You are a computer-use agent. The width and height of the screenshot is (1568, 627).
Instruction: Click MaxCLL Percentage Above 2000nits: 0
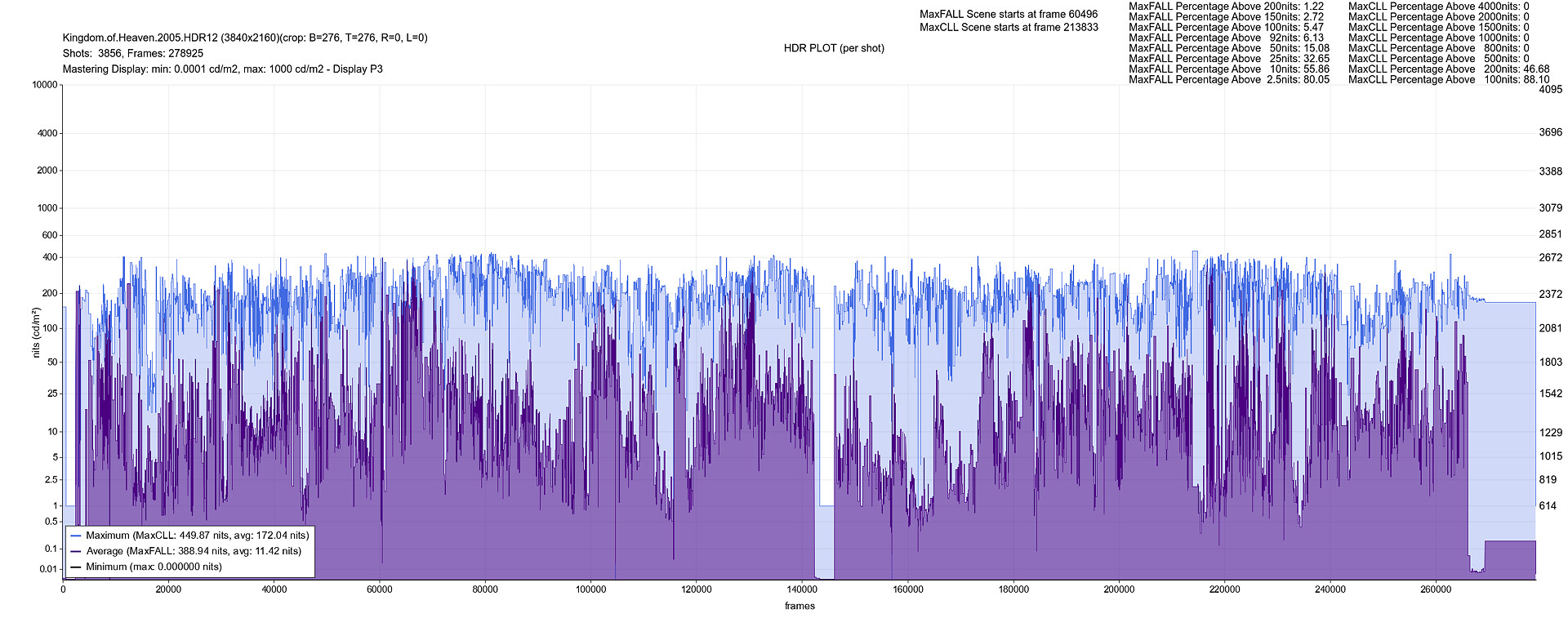pos(1439,16)
